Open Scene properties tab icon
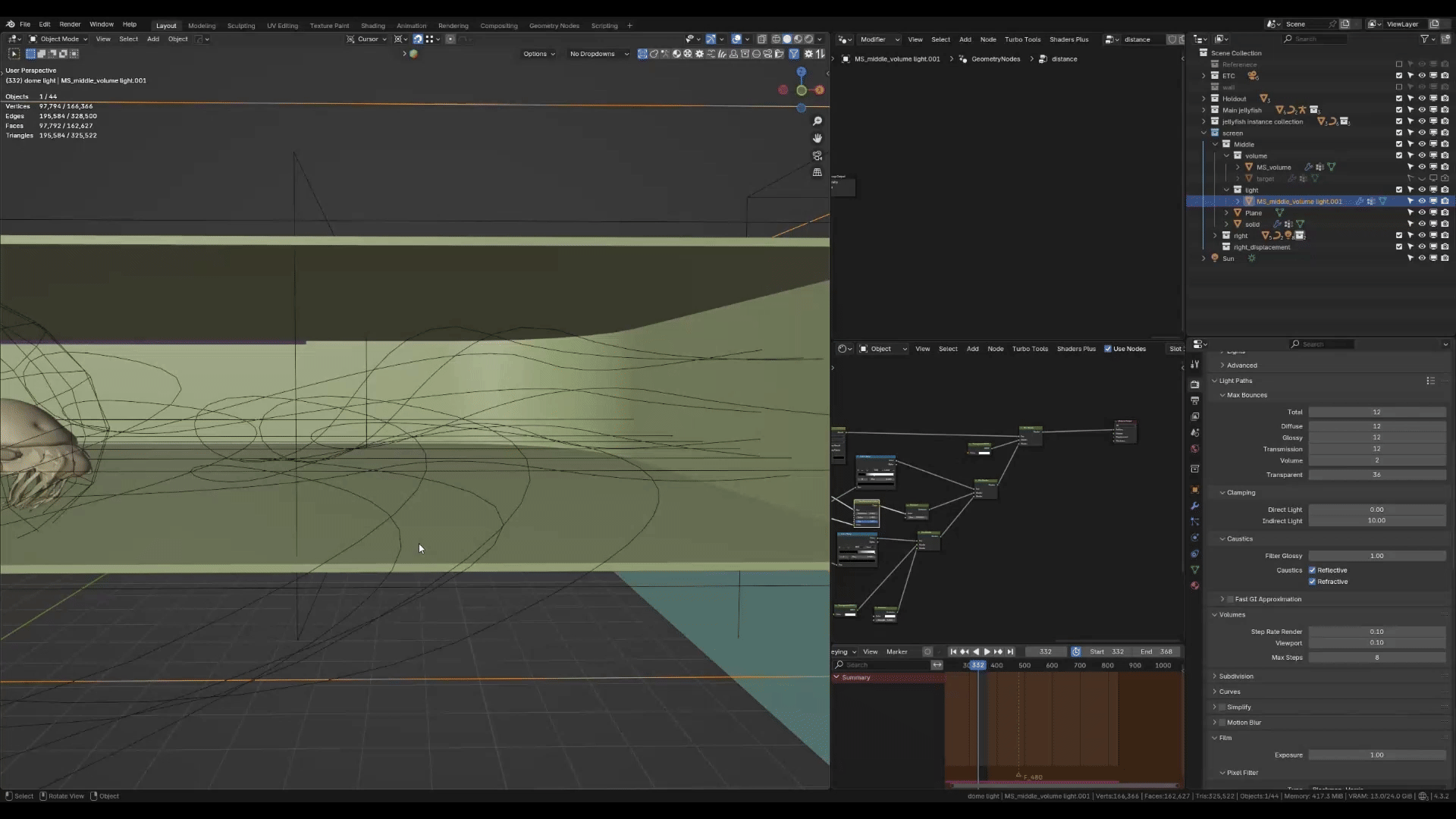Image resolution: width=1456 pixels, height=819 pixels. tap(1195, 432)
